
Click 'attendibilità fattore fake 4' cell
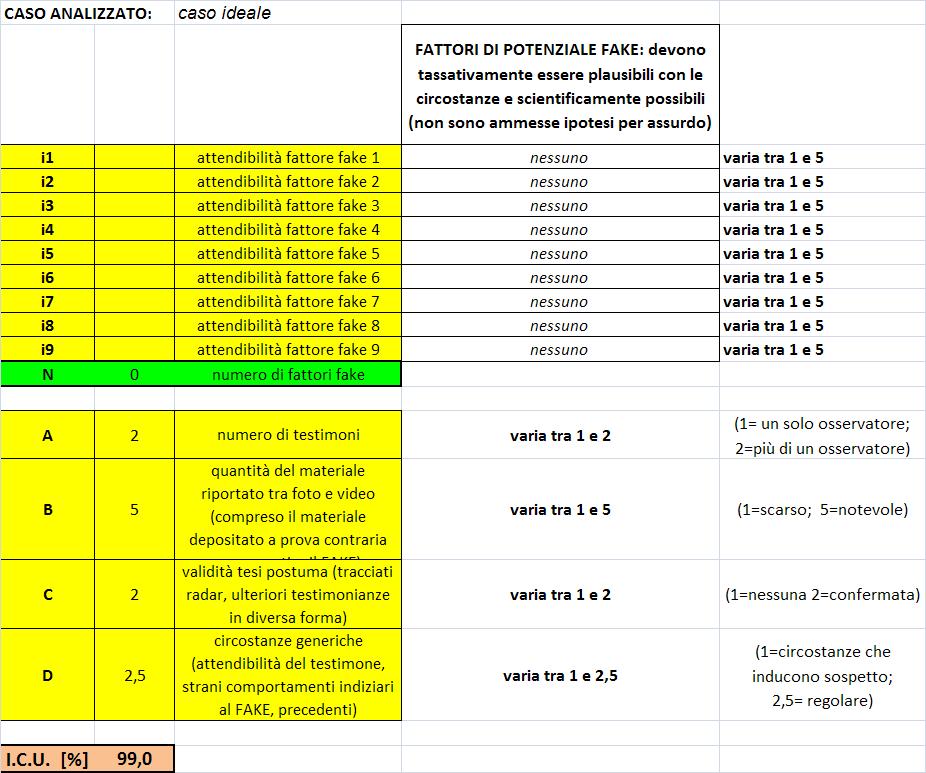pyautogui.click(x=288, y=229)
